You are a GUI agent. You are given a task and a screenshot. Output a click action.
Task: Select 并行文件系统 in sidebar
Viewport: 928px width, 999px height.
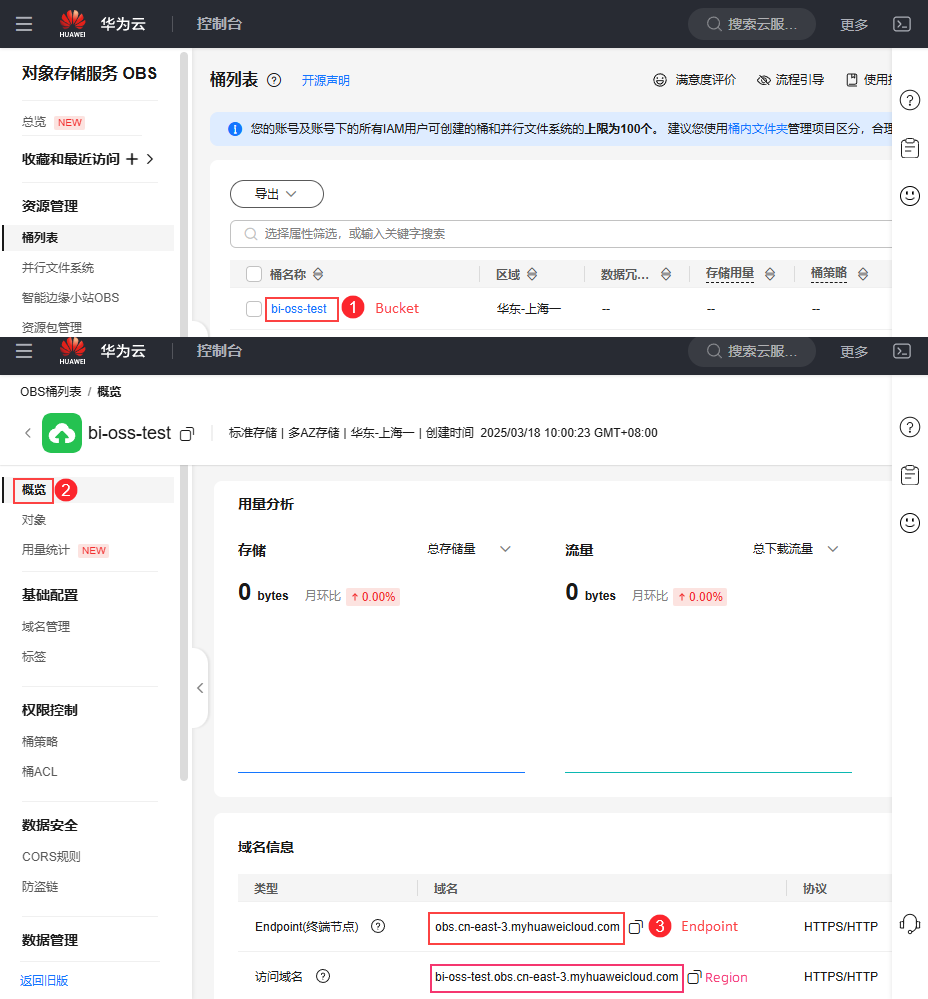point(58,268)
